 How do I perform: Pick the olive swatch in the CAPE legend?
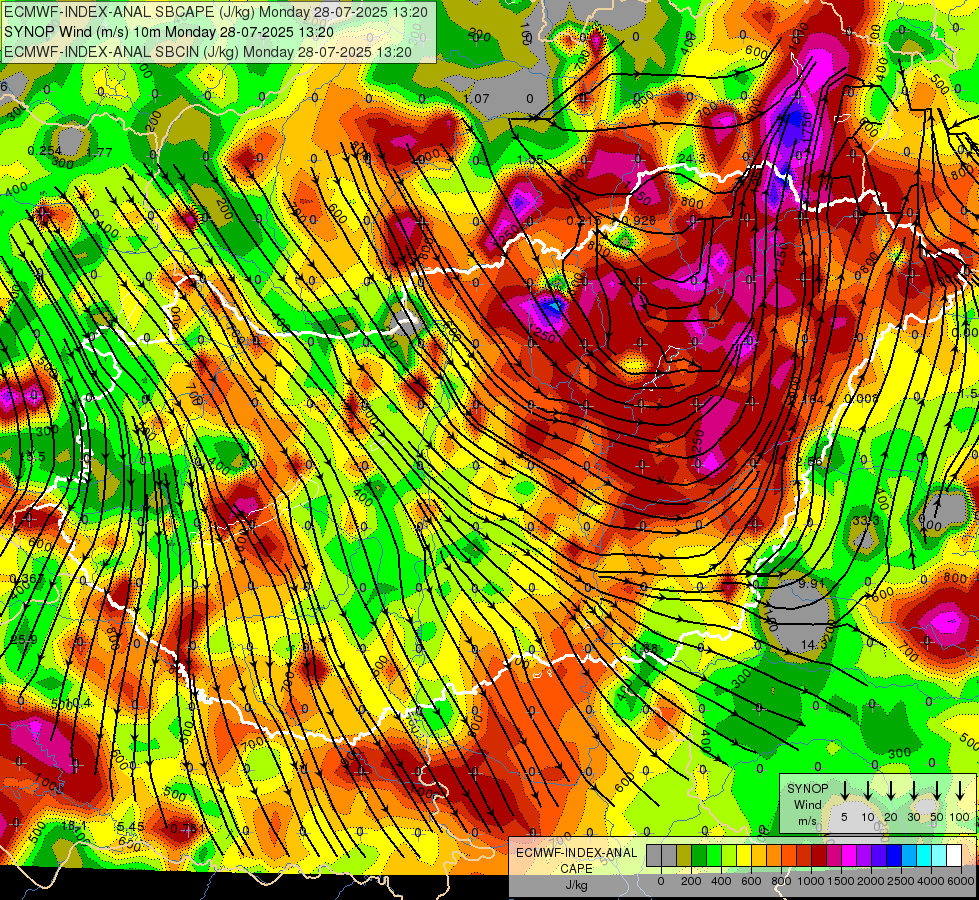(684, 855)
